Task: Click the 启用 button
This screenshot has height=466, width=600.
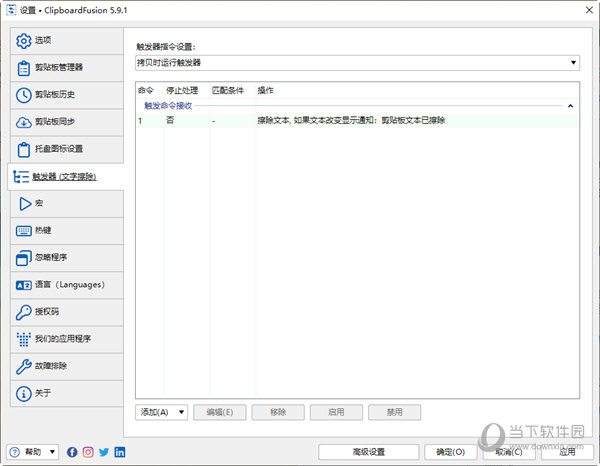Action: tap(336, 412)
